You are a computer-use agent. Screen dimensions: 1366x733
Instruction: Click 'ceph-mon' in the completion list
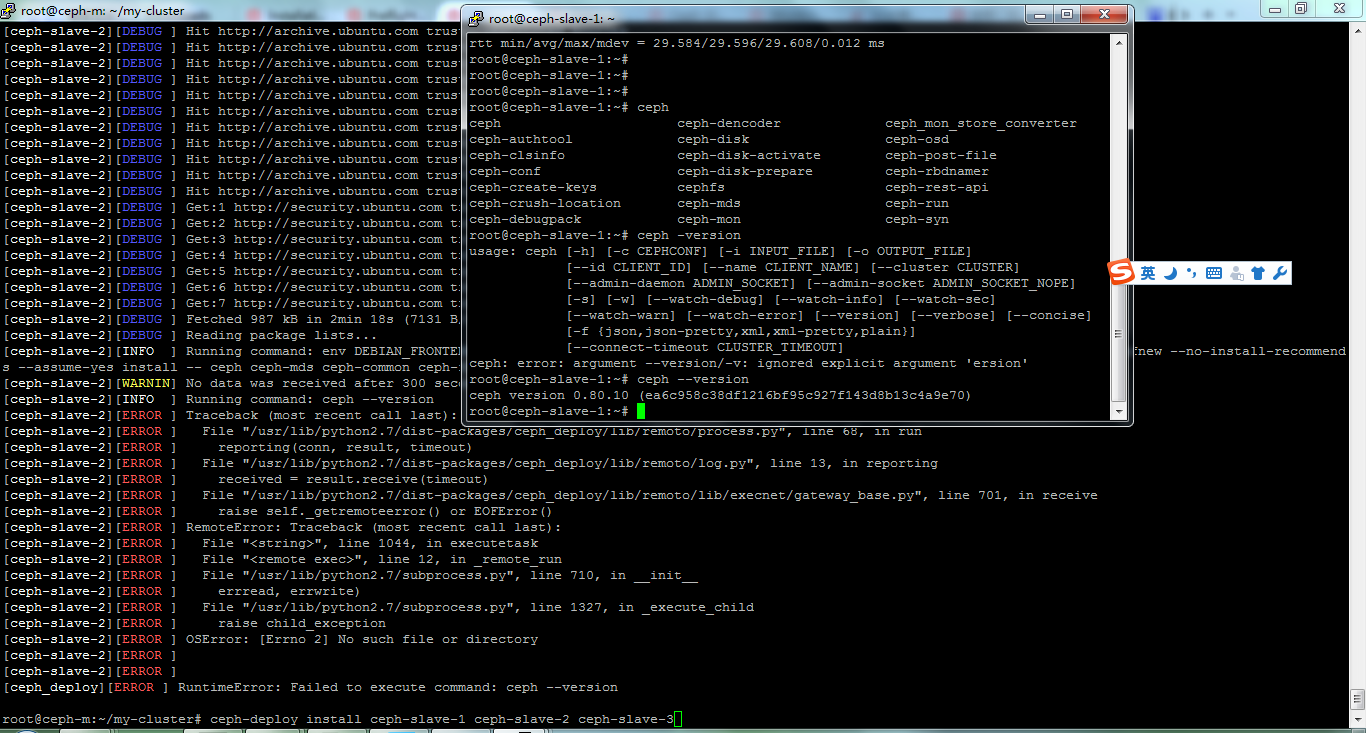tap(709, 219)
